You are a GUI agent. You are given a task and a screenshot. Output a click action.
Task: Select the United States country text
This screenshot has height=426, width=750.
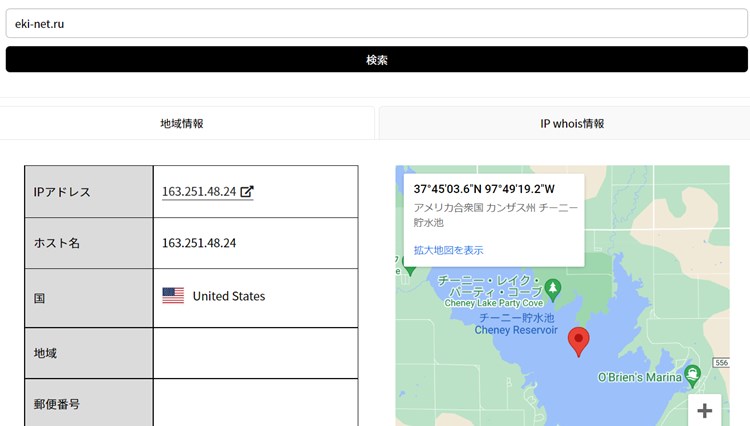tap(229, 296)
